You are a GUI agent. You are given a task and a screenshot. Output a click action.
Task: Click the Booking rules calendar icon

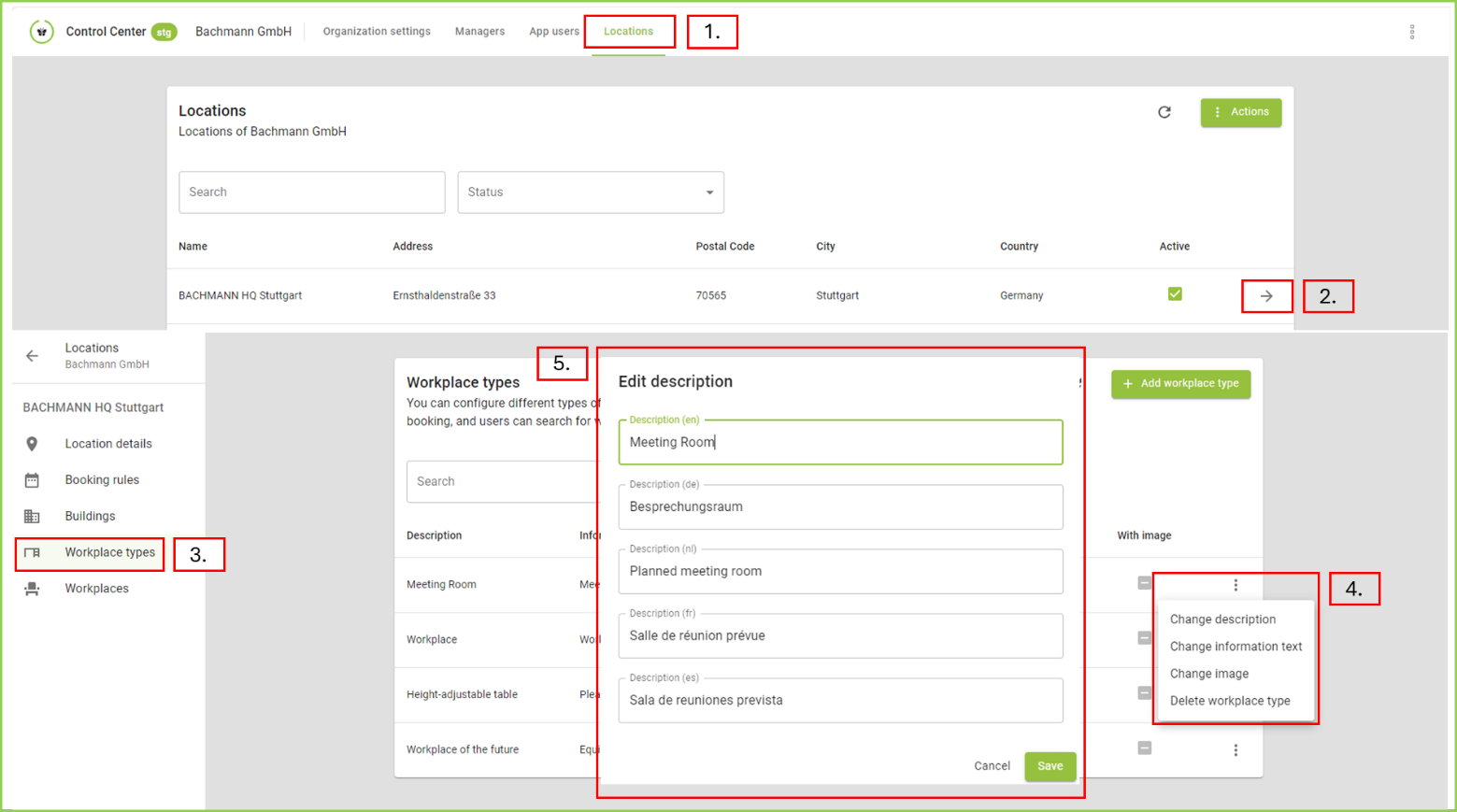coord(32,480)
